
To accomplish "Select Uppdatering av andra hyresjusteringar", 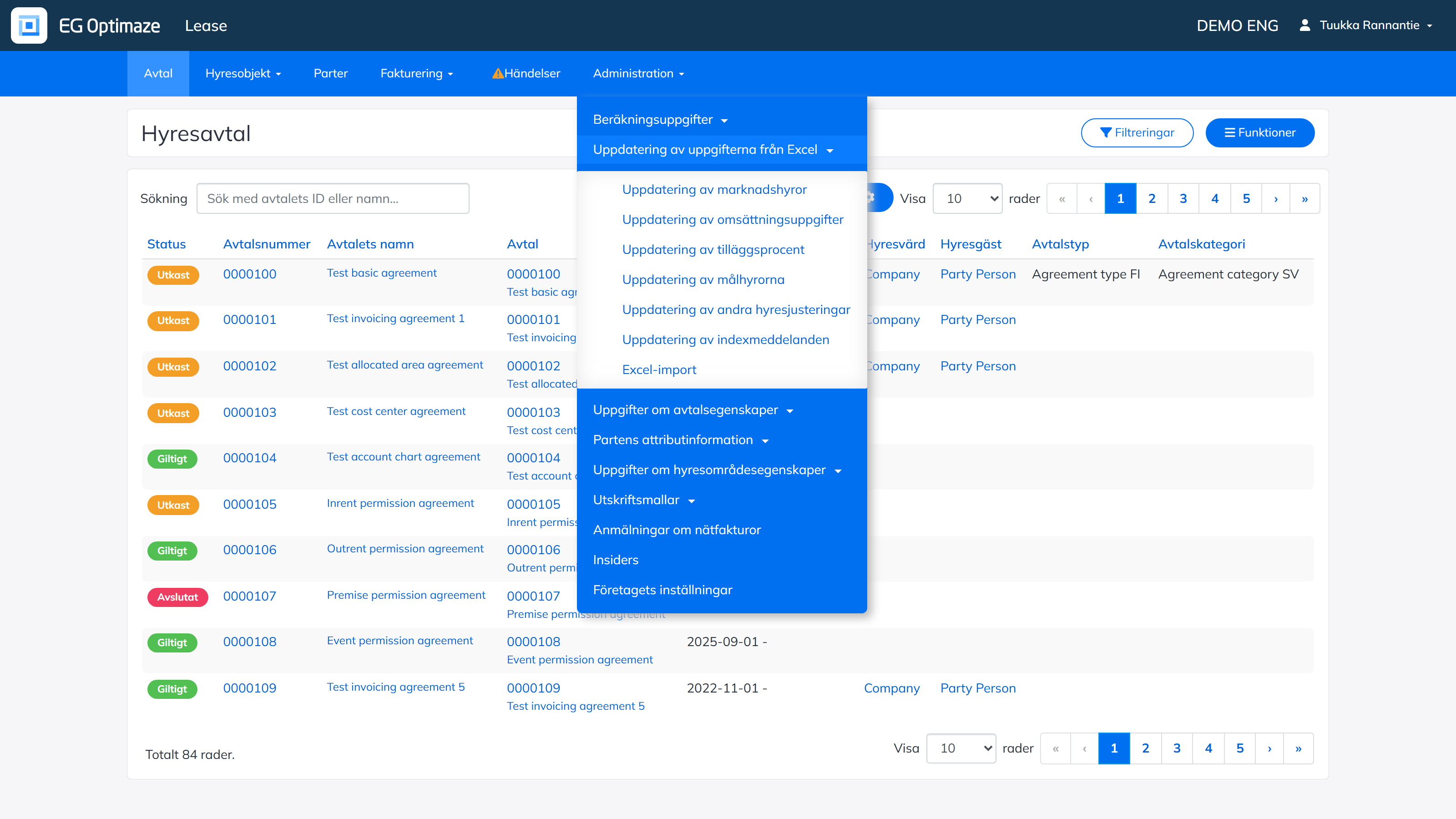I will [x=736, y=310].
